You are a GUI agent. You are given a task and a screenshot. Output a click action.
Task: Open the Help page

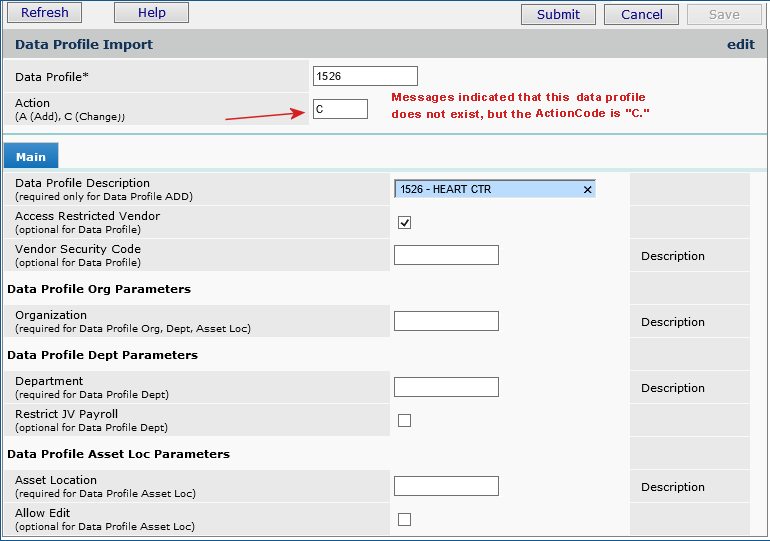pyautogui.click(x=151, y=13)
